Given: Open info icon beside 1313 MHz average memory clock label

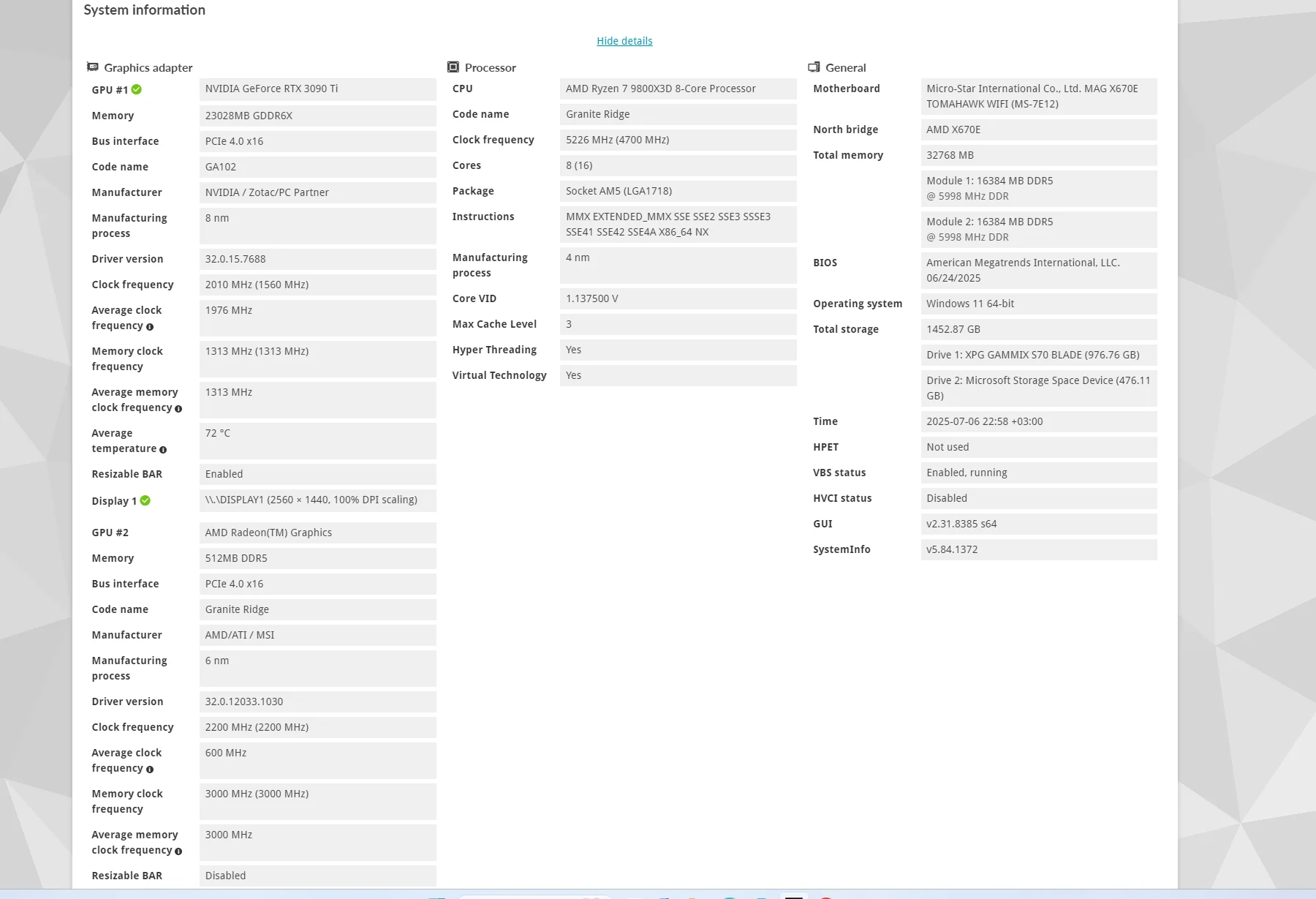Looking at the screenshot, I should 178,409.
